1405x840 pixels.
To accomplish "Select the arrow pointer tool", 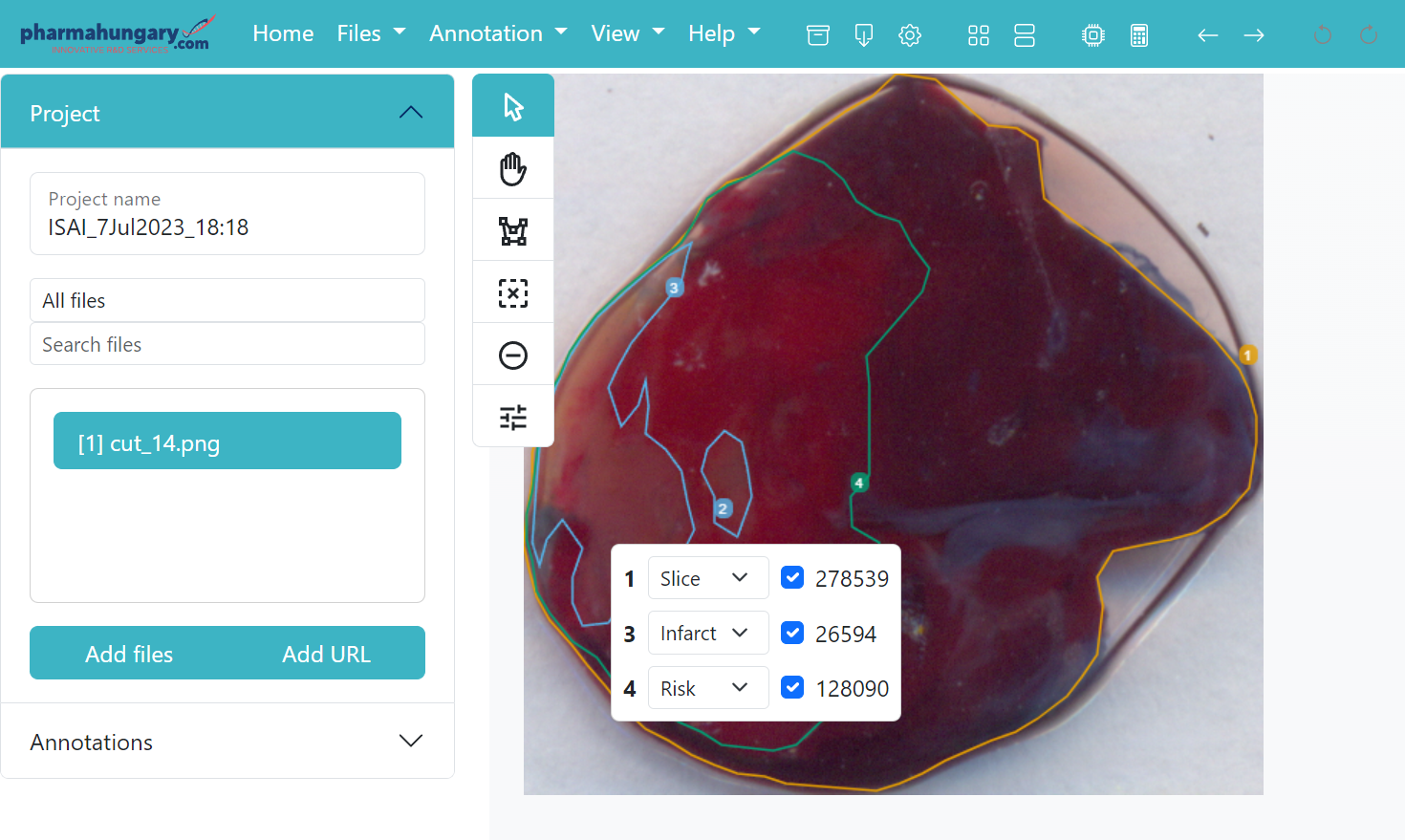I will click(513, 106).
